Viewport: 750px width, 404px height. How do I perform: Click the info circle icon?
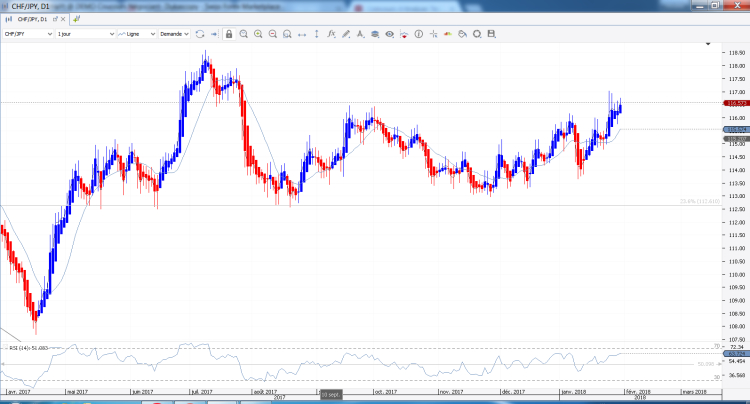(419, 34)
